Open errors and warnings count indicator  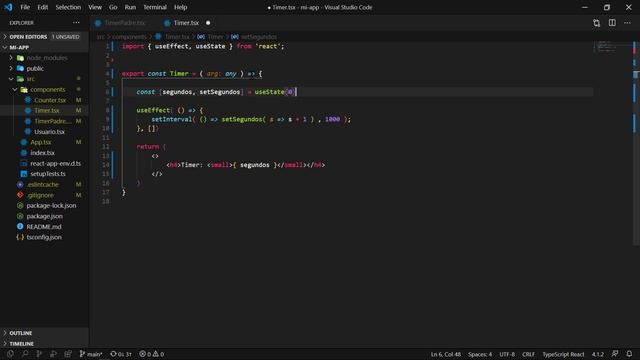151,354
